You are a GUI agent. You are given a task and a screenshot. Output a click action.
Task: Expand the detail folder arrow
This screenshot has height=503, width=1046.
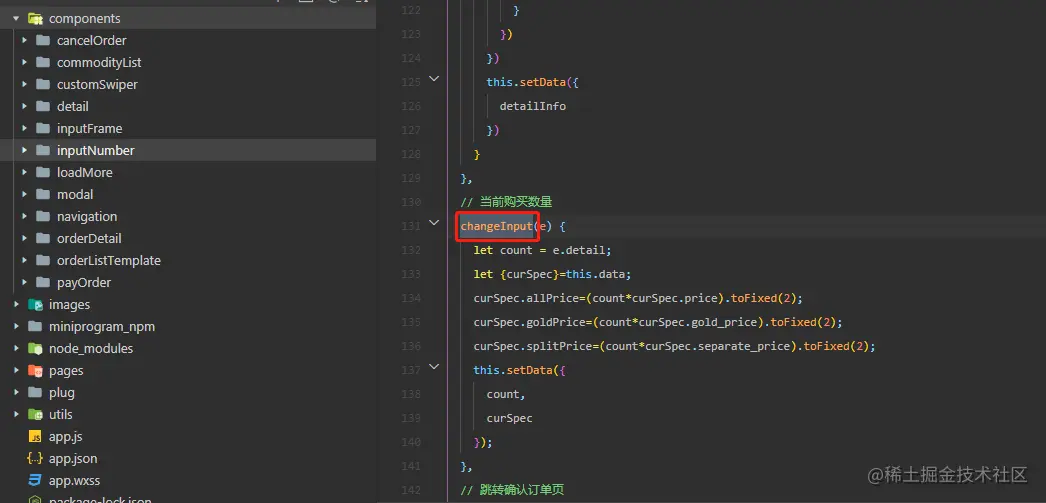tap(24, 107)
